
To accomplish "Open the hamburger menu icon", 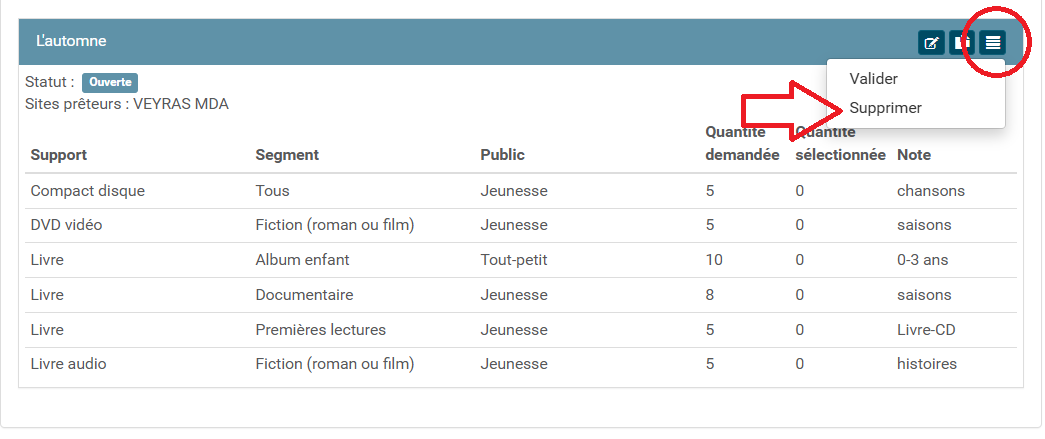I will tap(992, 42).
